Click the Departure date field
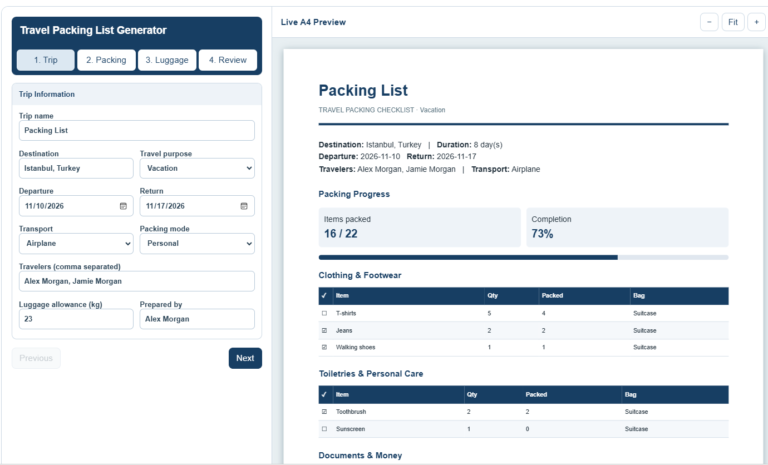 coord(76,206)
